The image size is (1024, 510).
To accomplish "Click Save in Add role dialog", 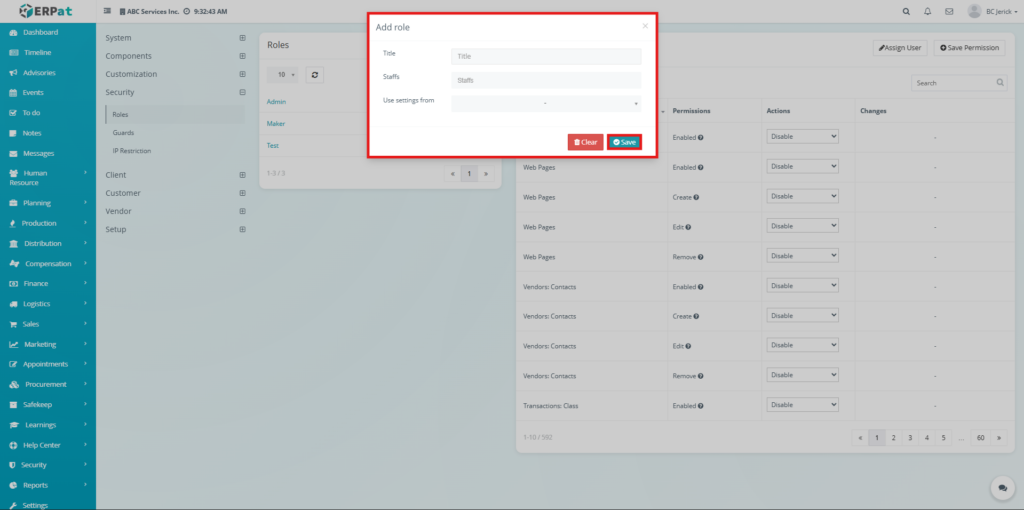I will pyautogui.click(x=624, y=142).
